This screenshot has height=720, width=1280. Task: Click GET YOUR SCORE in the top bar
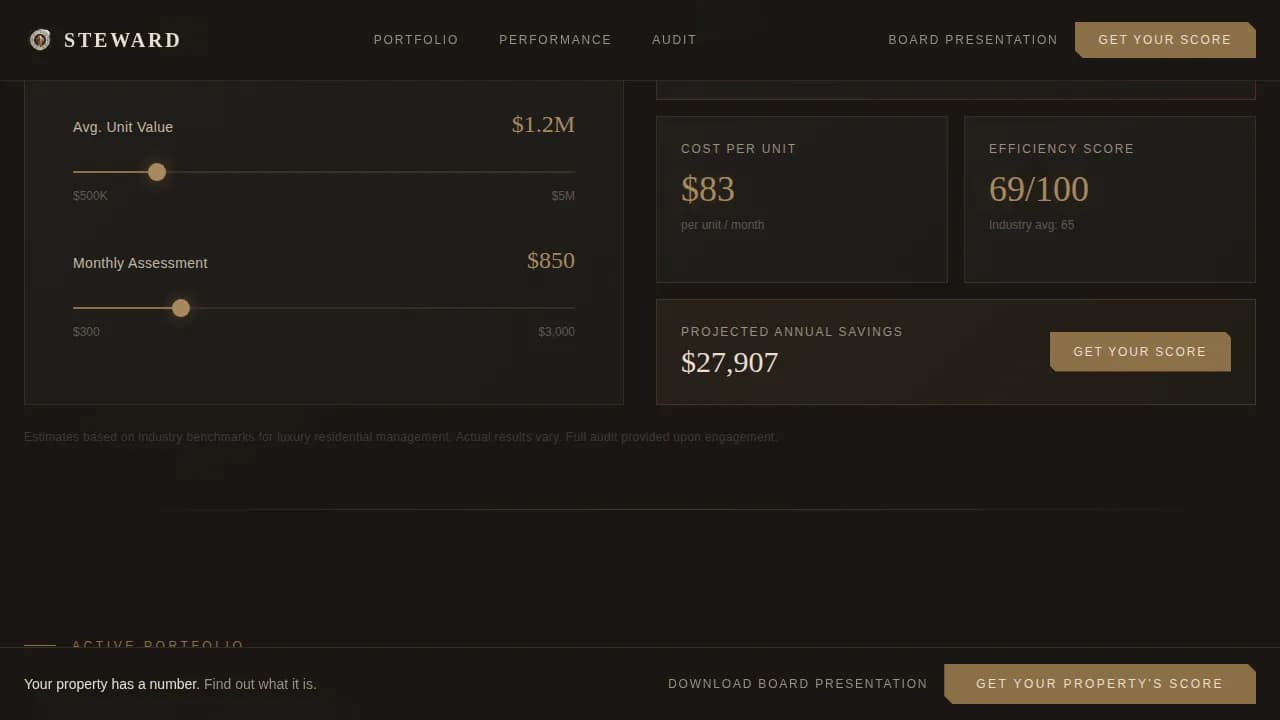(x=1165, y=40)
